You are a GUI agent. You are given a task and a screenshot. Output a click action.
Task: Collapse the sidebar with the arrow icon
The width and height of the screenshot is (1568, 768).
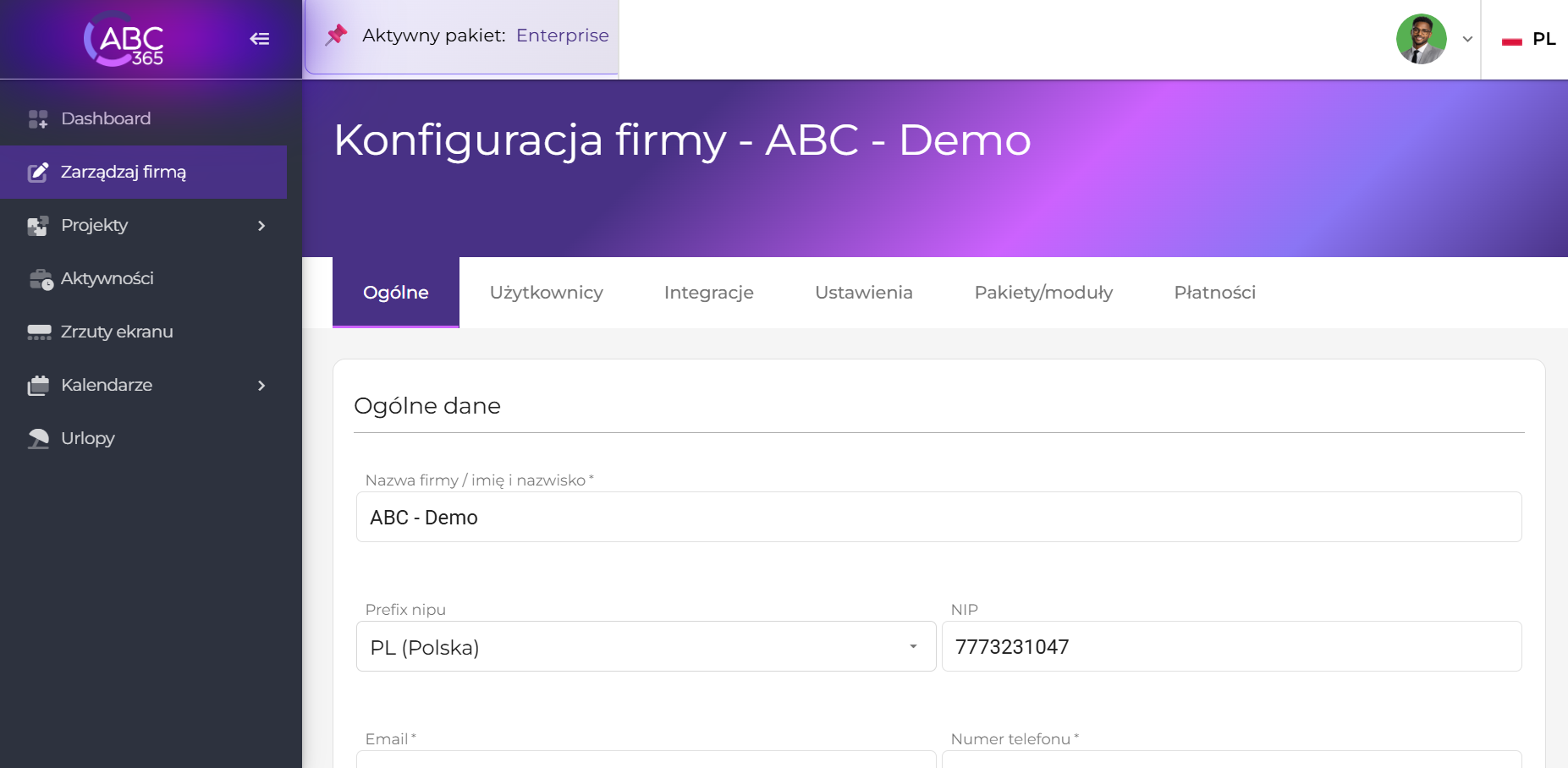[260, 39]
